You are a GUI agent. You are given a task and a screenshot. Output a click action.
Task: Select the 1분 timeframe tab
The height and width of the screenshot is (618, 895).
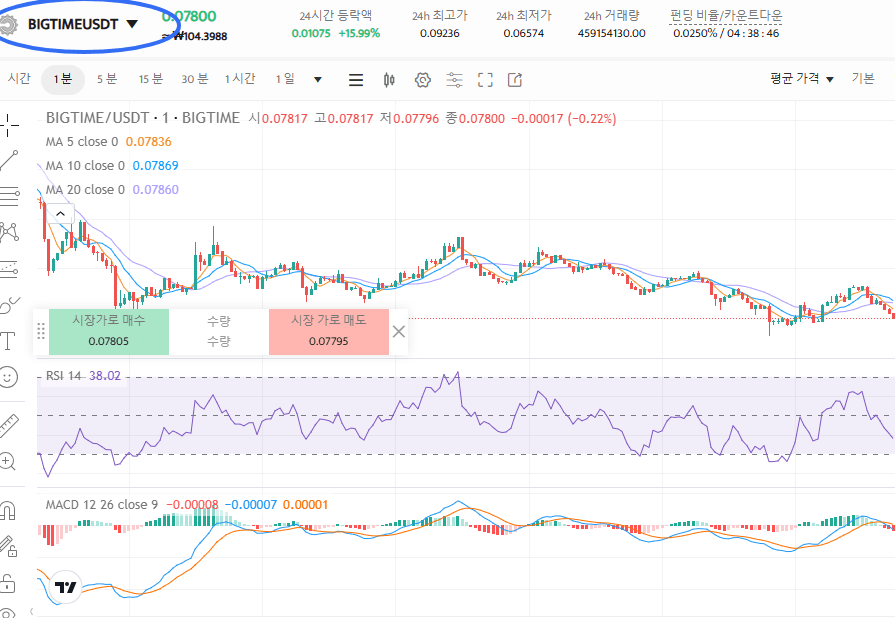tap(63, 79)
